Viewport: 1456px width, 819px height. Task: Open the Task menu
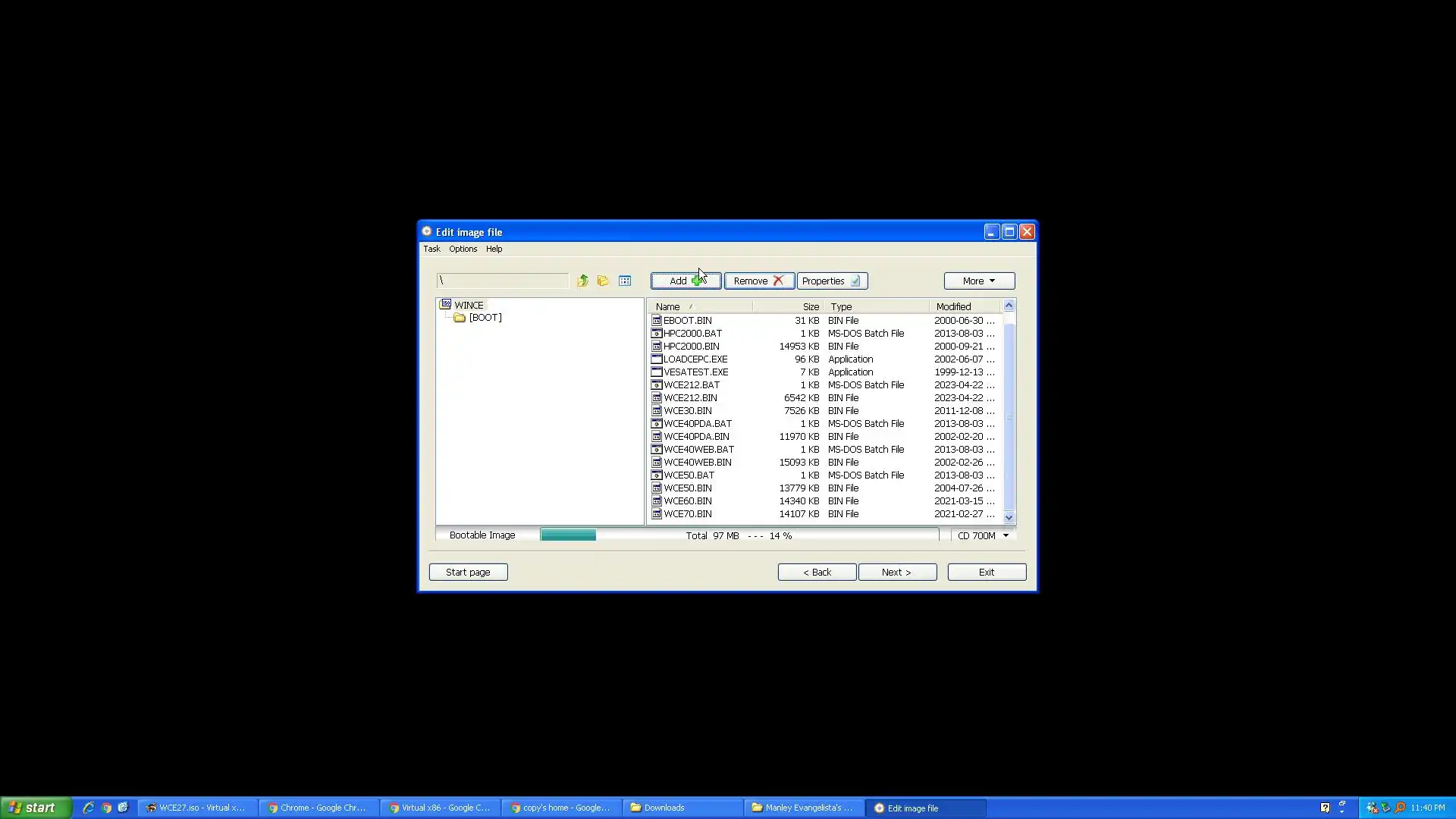tap(431, 249)
